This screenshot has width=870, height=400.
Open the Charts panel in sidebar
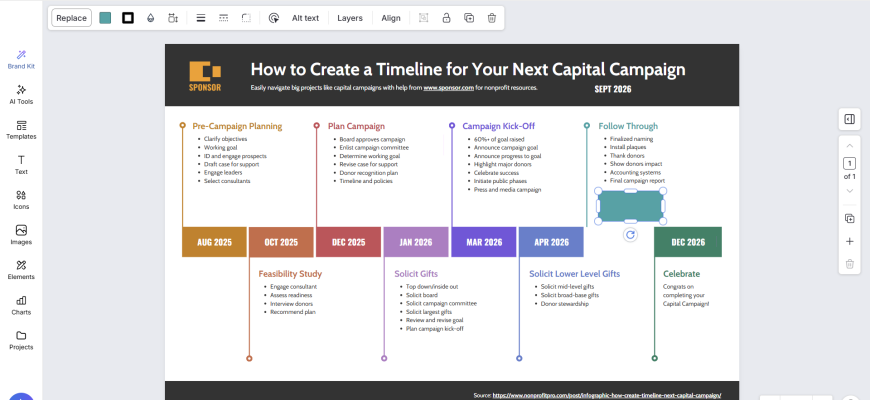(x=21, y=304)
